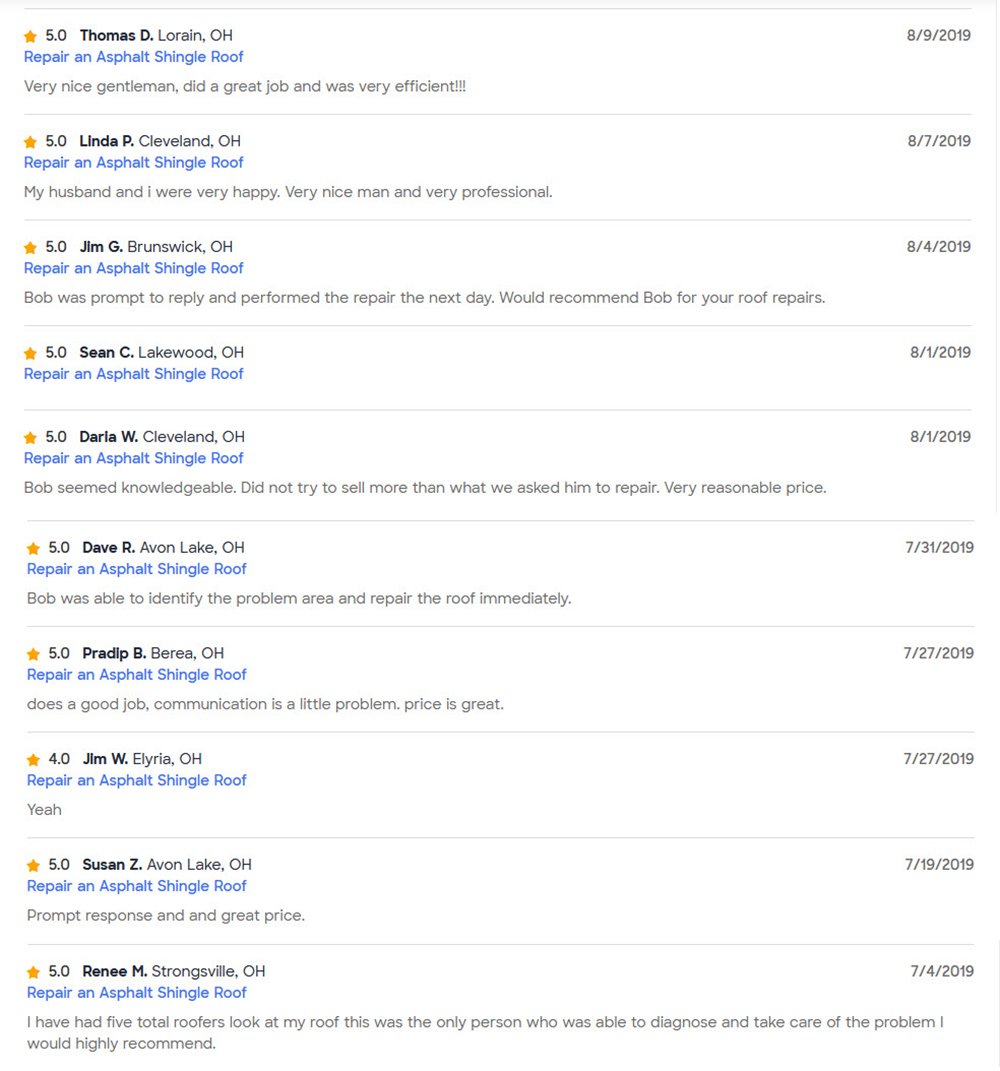
Task: Click the star icon beside Sean C.
Action: (30, 353)
